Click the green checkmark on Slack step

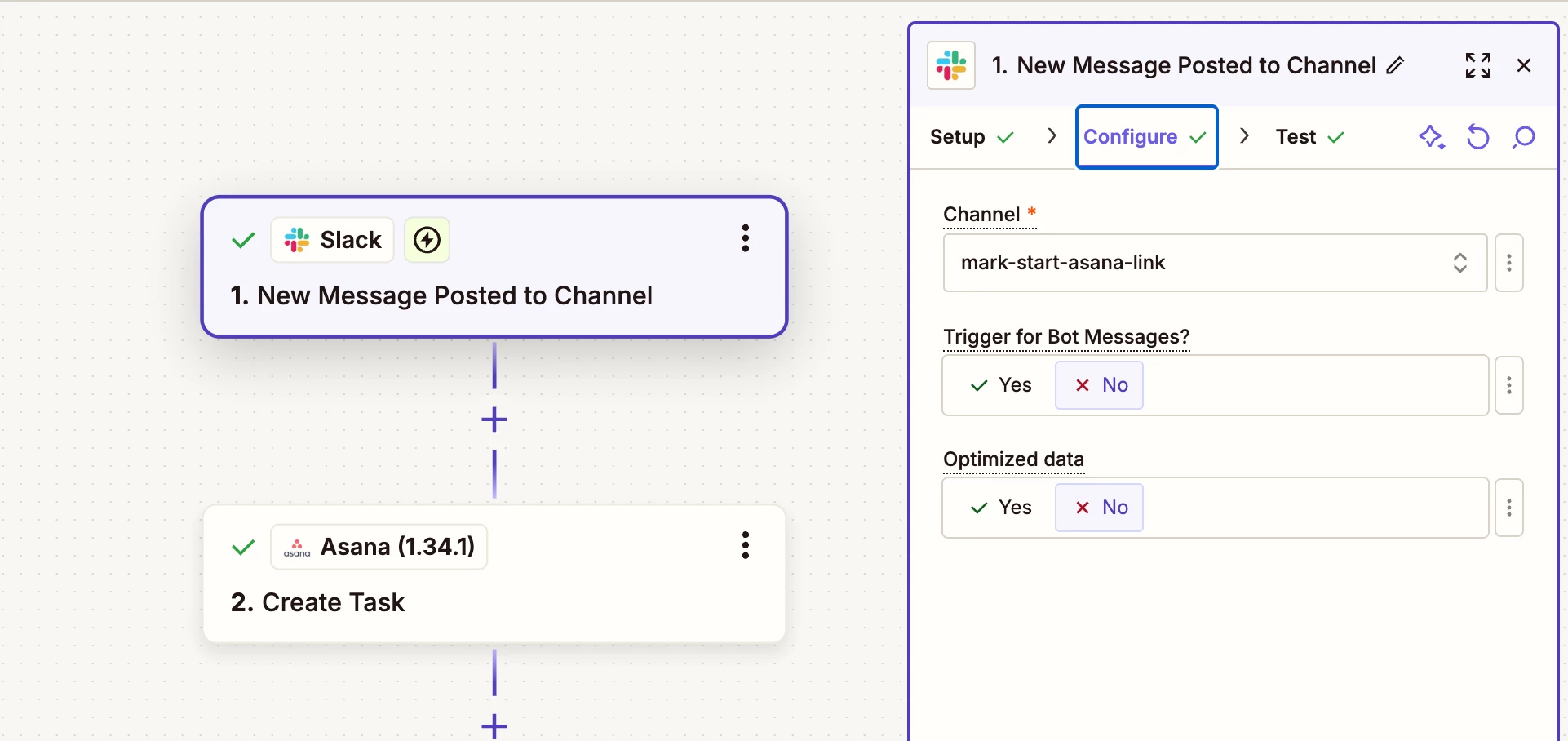243,240
